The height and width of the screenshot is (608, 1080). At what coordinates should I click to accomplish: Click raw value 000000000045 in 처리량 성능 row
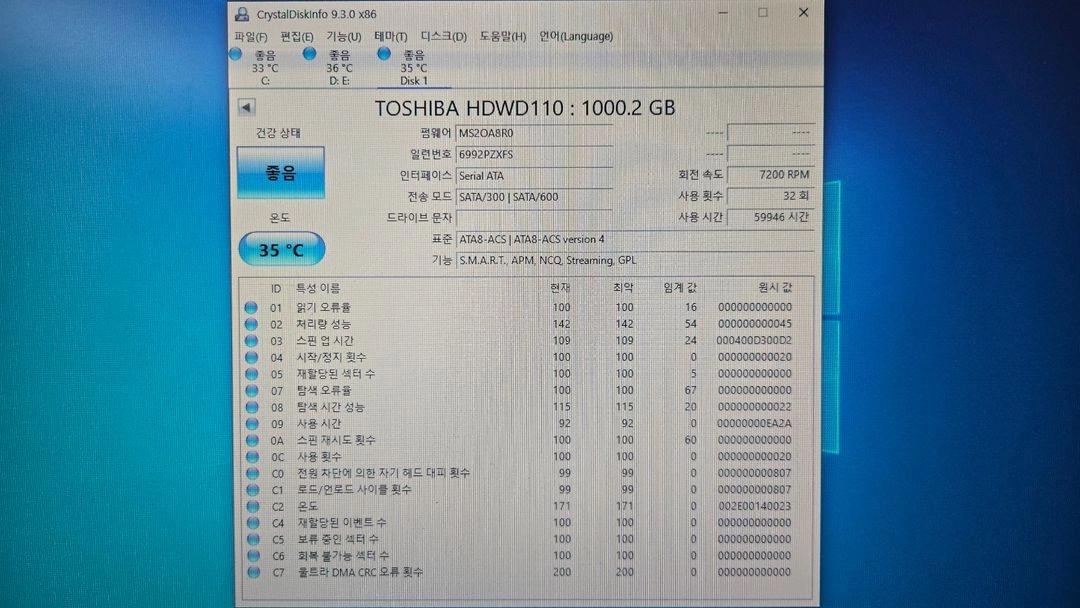[755, 324]
